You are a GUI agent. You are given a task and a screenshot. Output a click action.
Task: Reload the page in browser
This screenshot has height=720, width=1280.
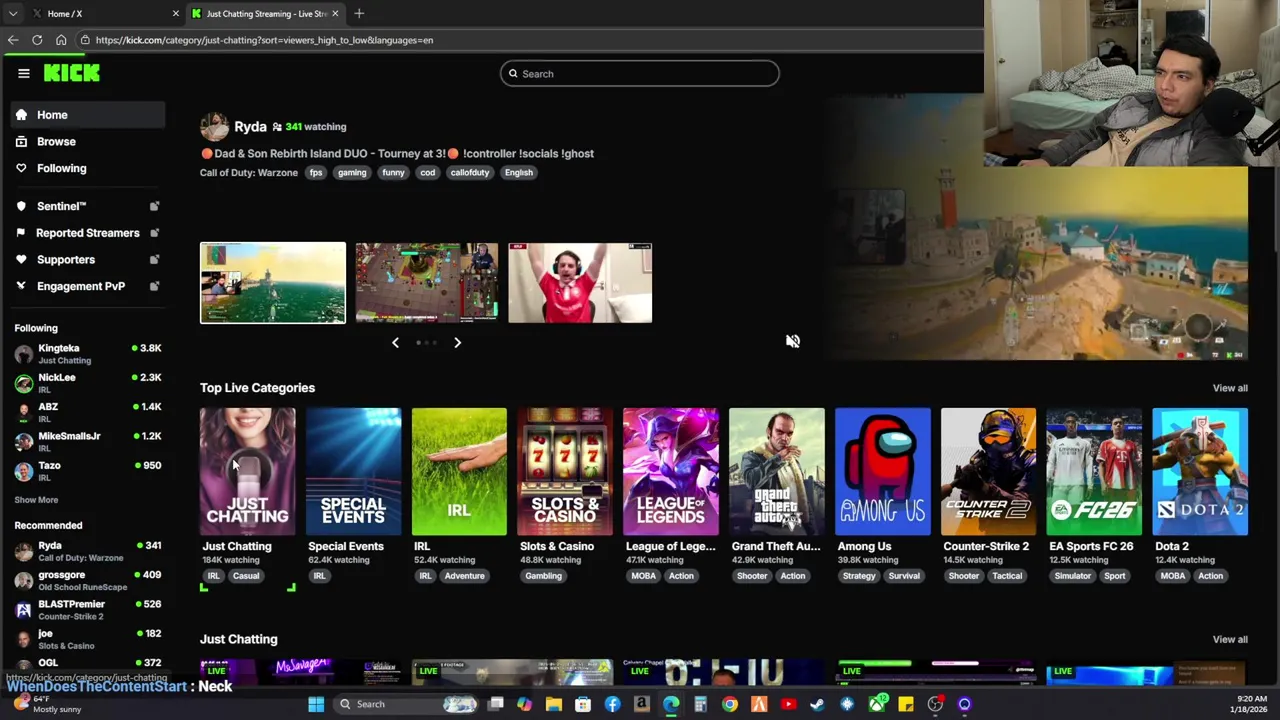(x=37, y=40)
